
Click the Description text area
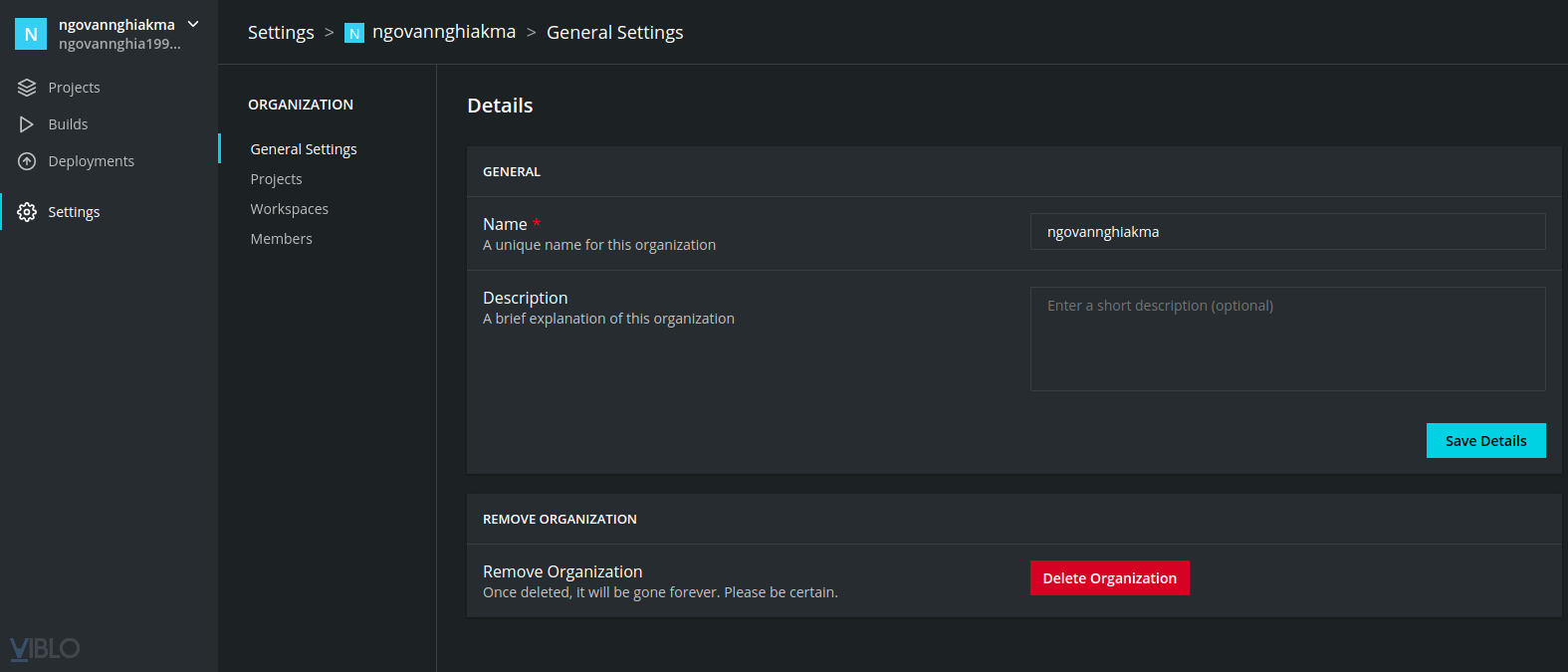click(1287, 338)
